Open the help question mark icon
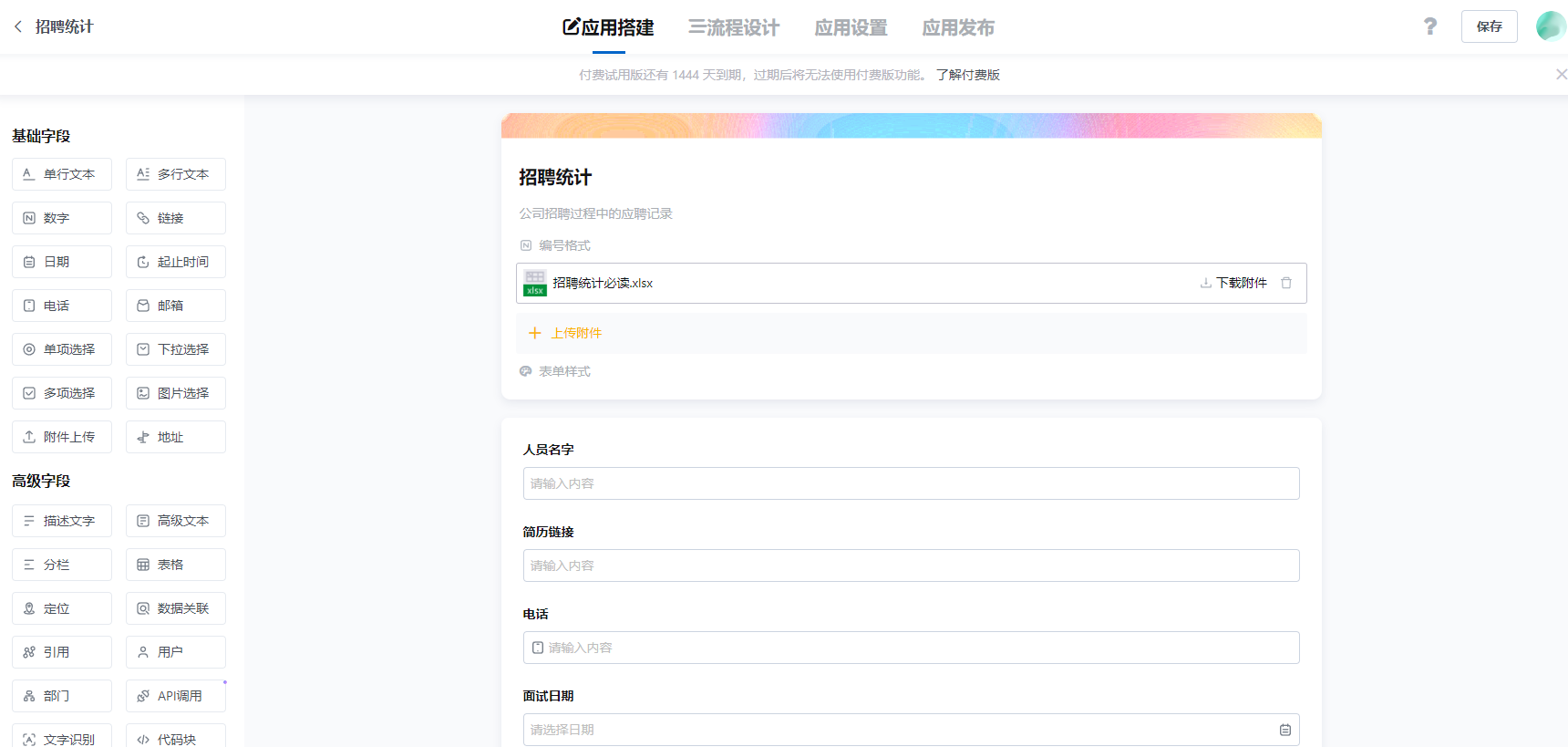The height and width of the screenshot is (747, 1568). click(1429, 26)
